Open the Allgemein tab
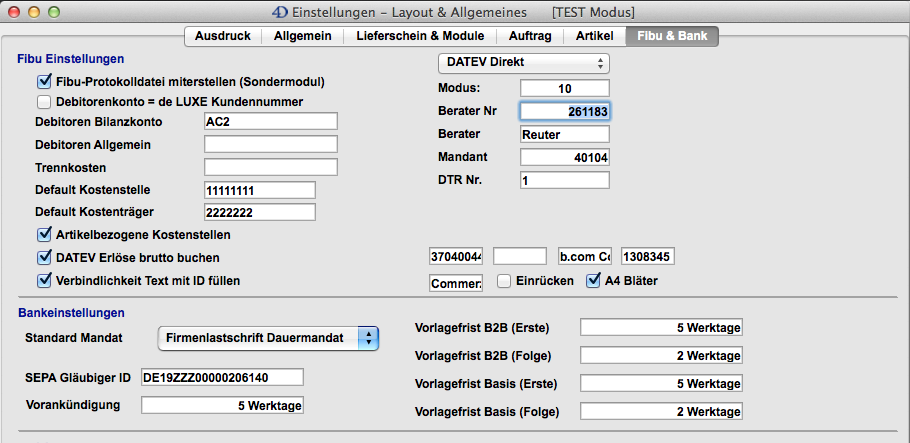 [304, 36]
